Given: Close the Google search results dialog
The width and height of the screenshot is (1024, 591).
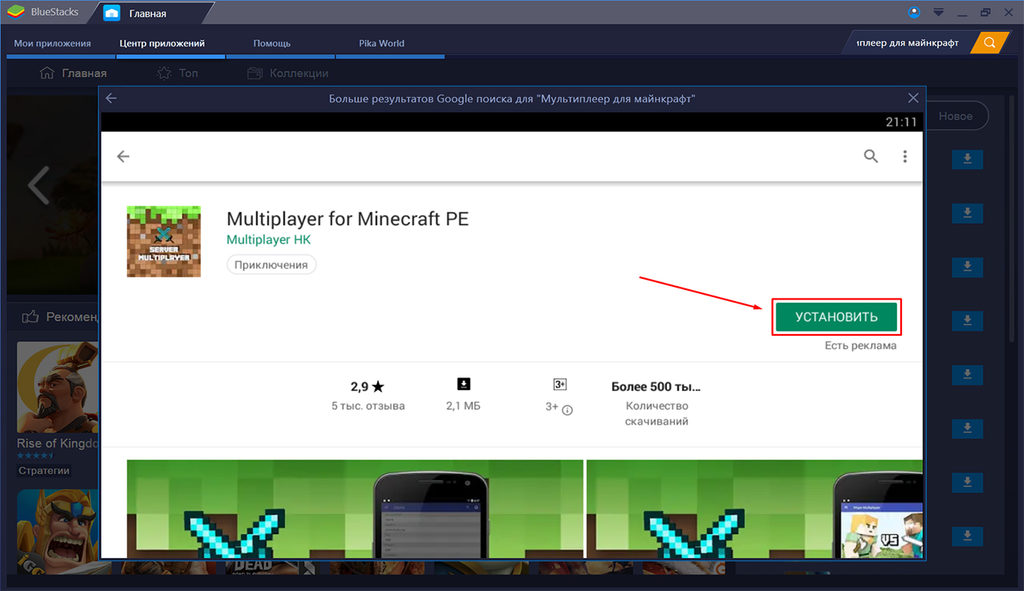Looking at the screenshot, I should point(913,98).
